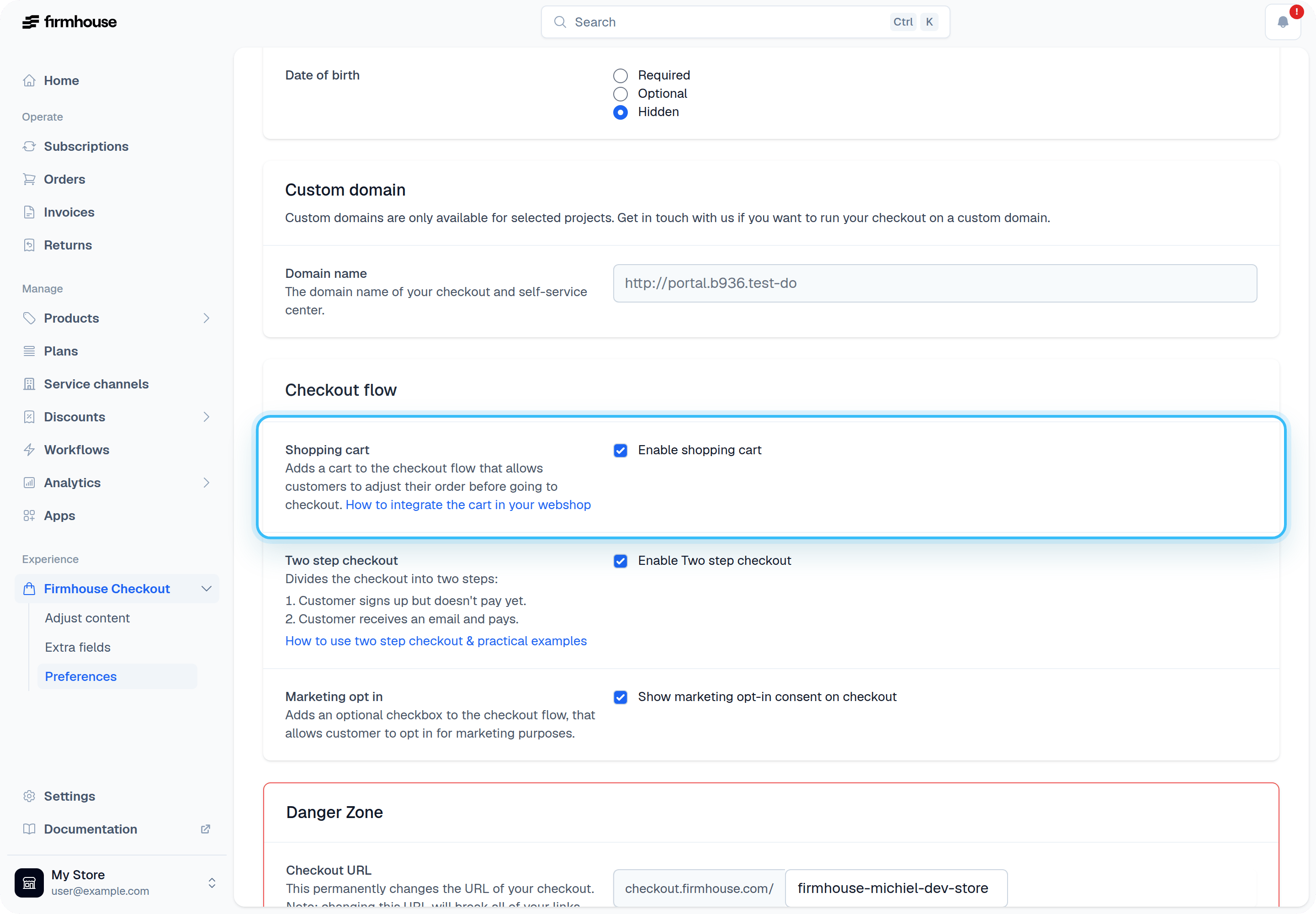Screen dimensions: 1316x914
Task: Open Service channels page
Action: click(x=117, y=384)
